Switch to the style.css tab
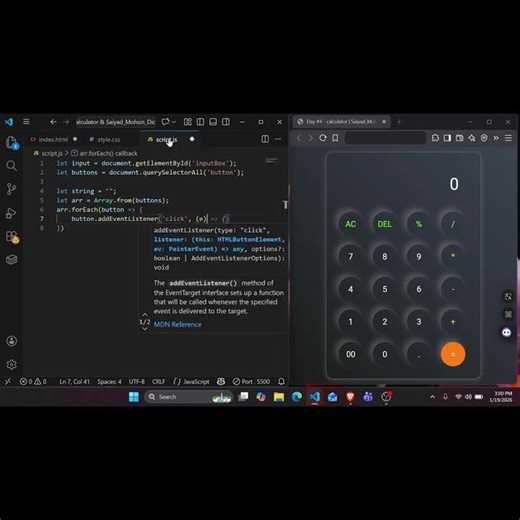Image resolution: width=520 pixels, height=520 pixels. (x=109, y=139)
